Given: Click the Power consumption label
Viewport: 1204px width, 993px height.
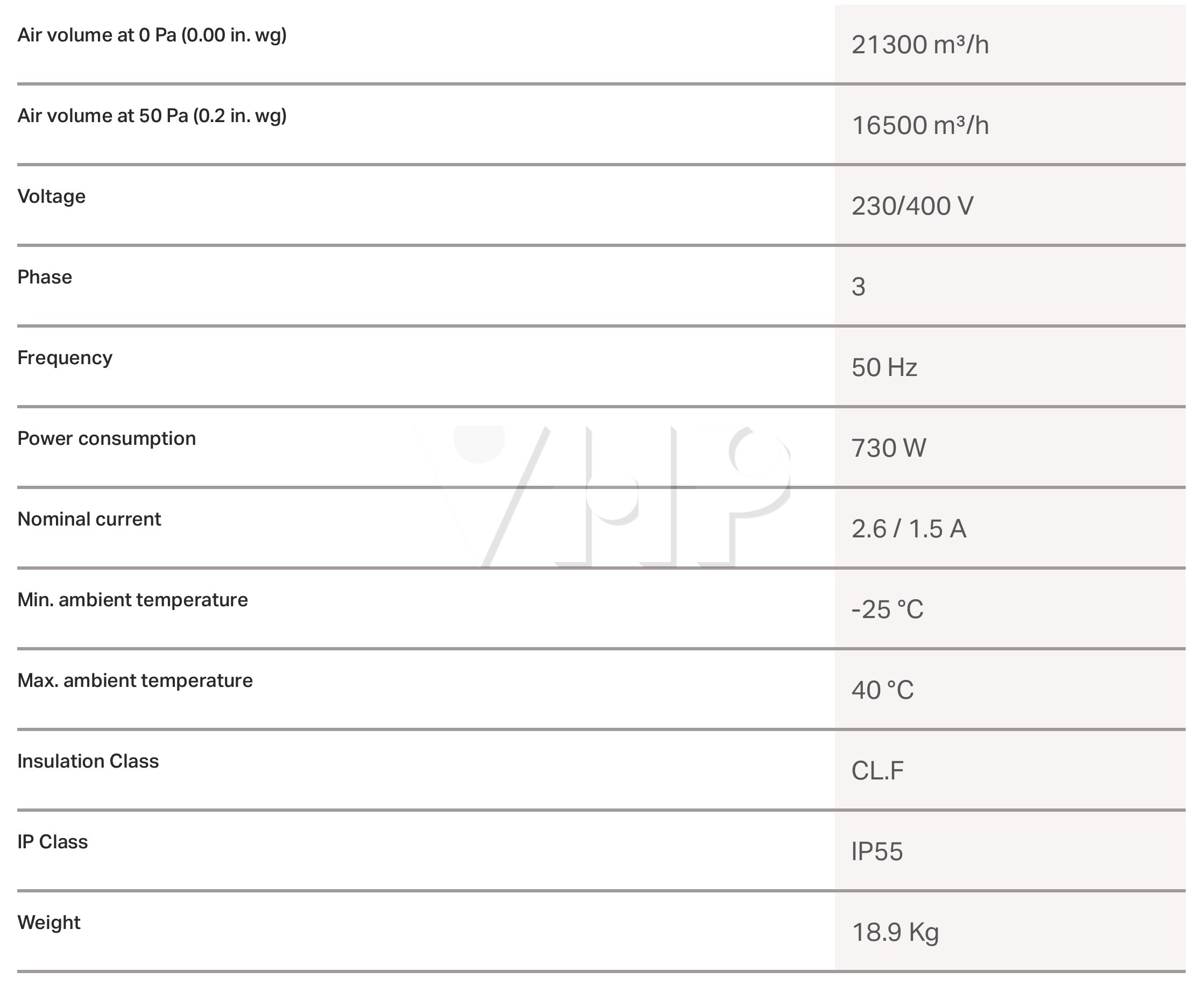Looking at the screenshot, I should (x=107, y=439).
